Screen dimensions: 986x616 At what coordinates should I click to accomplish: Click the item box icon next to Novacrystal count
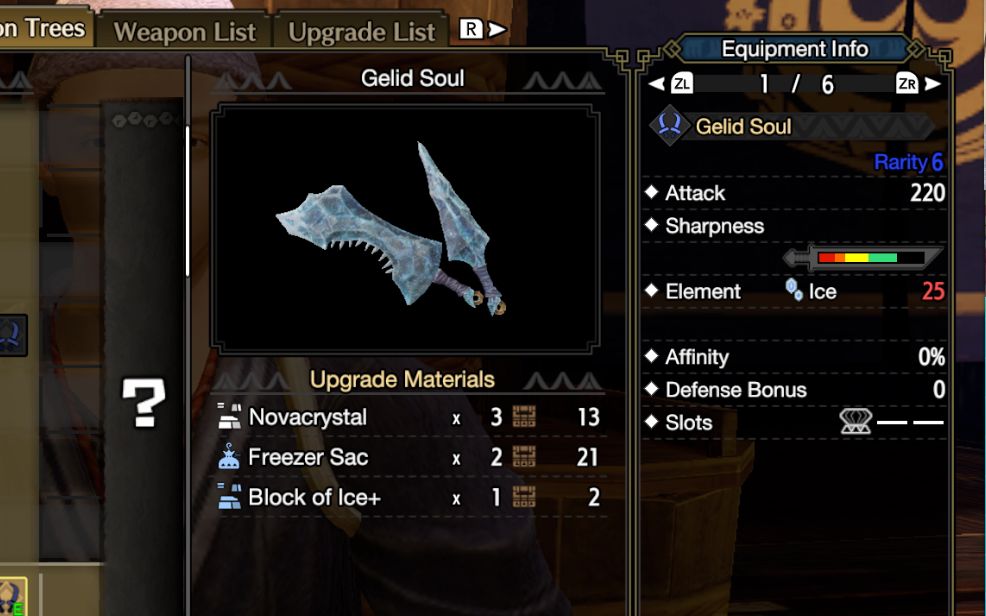pyautogui.click(x=524, y=416)
